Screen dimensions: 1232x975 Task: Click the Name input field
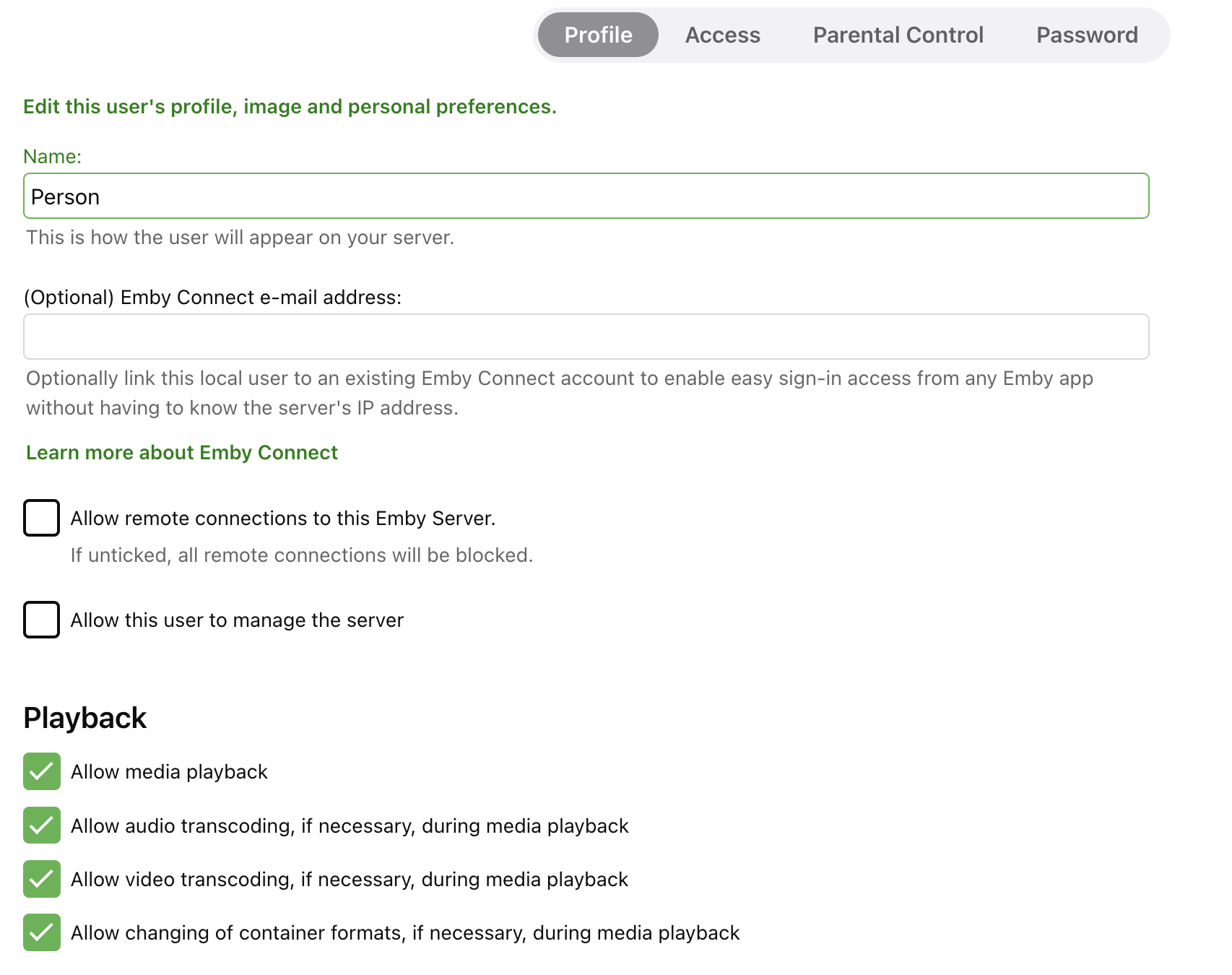(586, 196)
